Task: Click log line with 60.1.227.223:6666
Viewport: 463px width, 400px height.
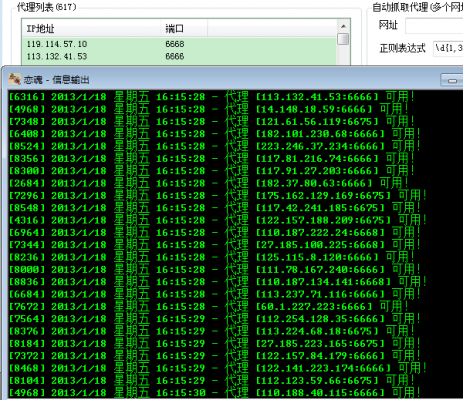Action: (209, 307)
